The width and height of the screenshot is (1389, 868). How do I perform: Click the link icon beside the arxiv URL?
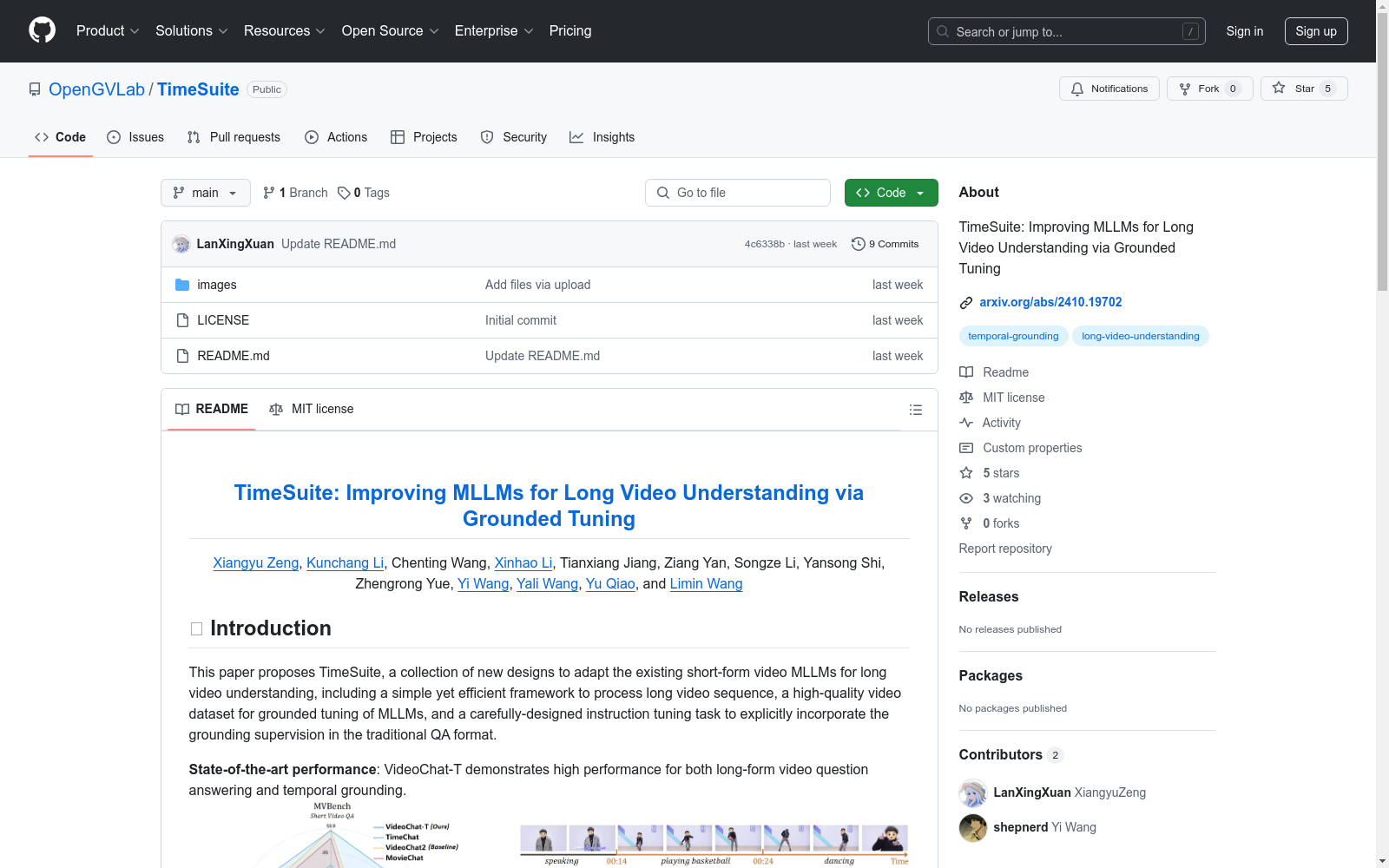966,303
